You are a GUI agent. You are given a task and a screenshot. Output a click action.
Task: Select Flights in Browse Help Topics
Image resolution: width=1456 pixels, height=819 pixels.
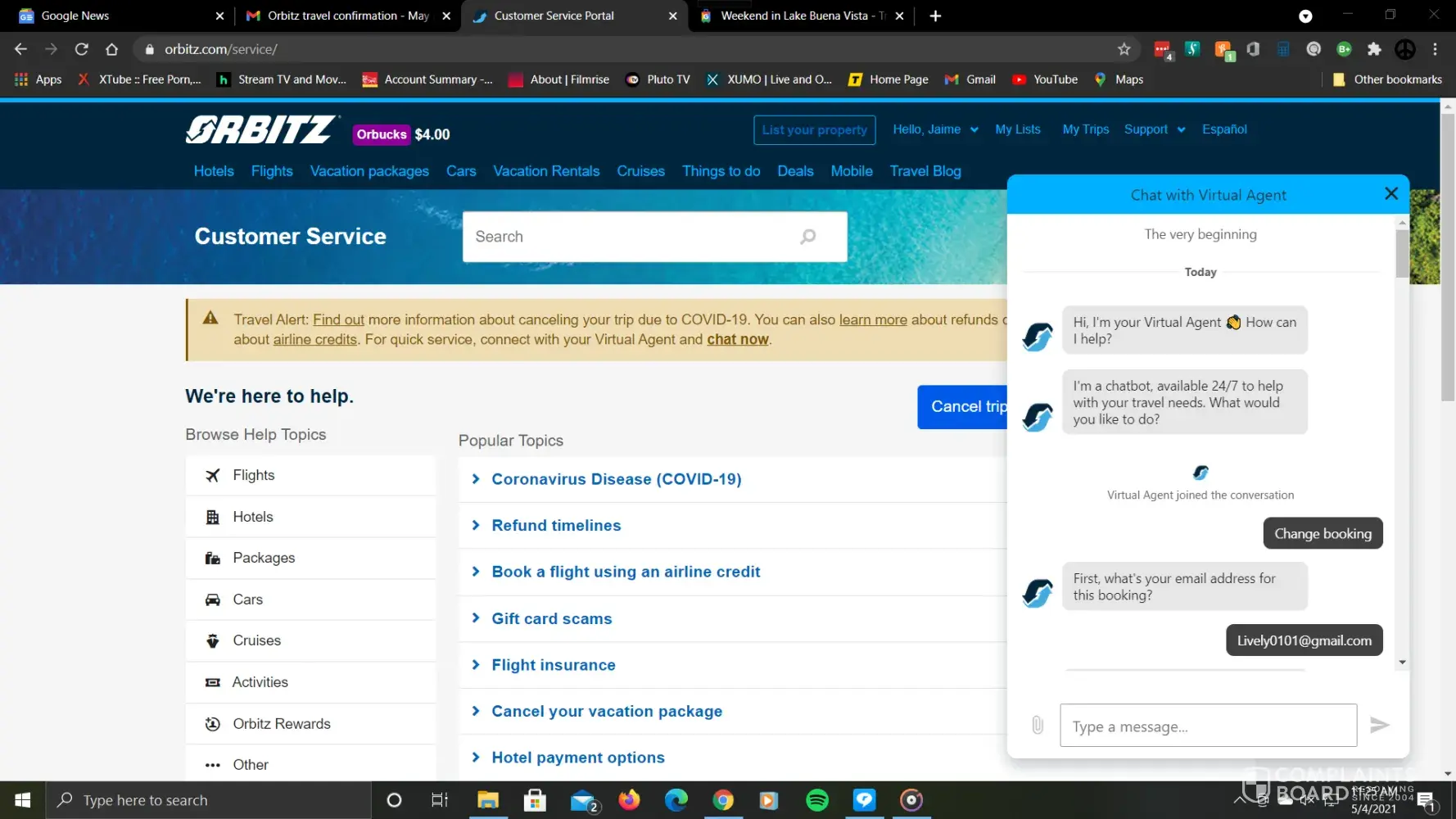pos(254,476)
